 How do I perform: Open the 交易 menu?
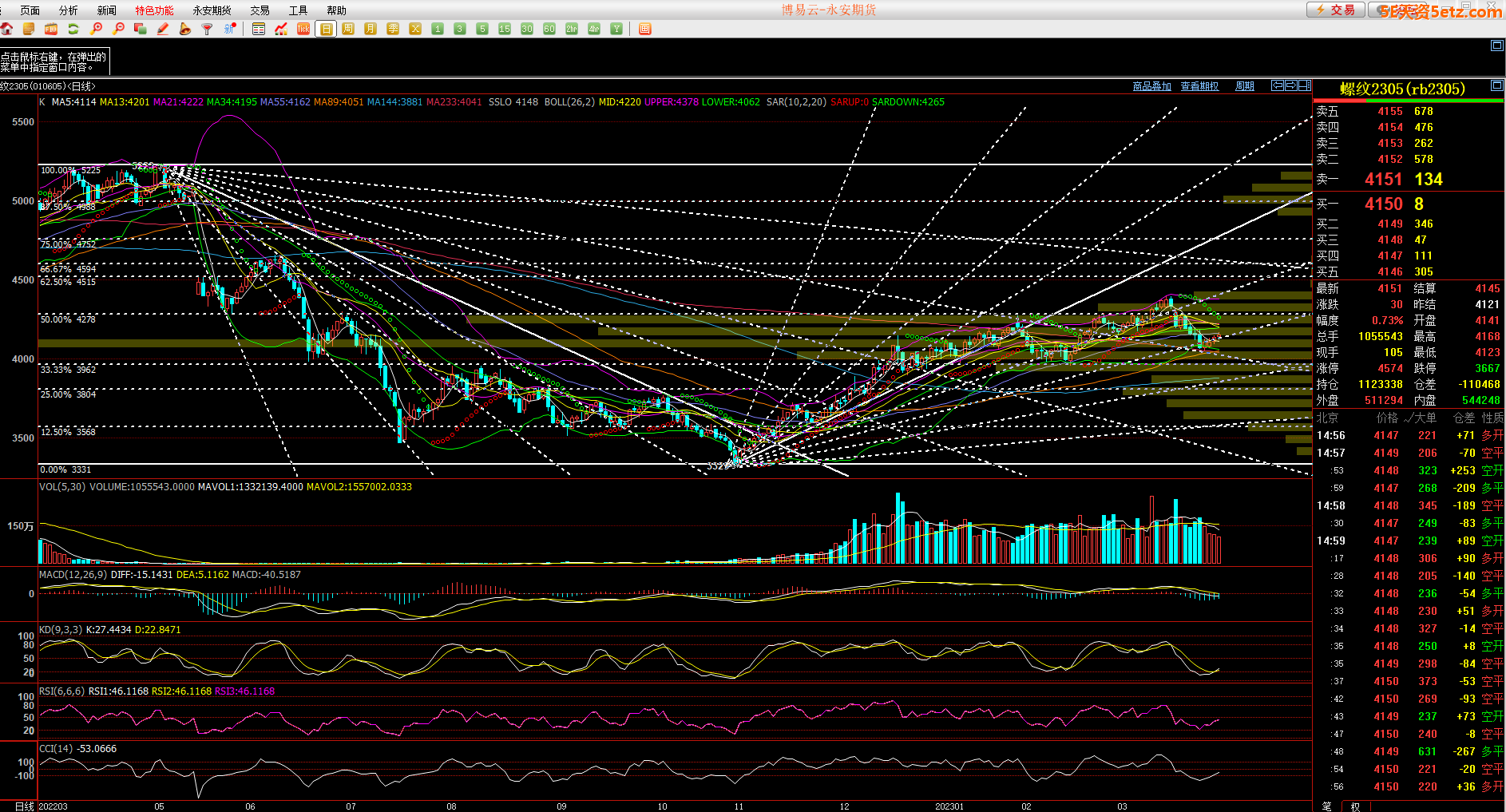260,10
